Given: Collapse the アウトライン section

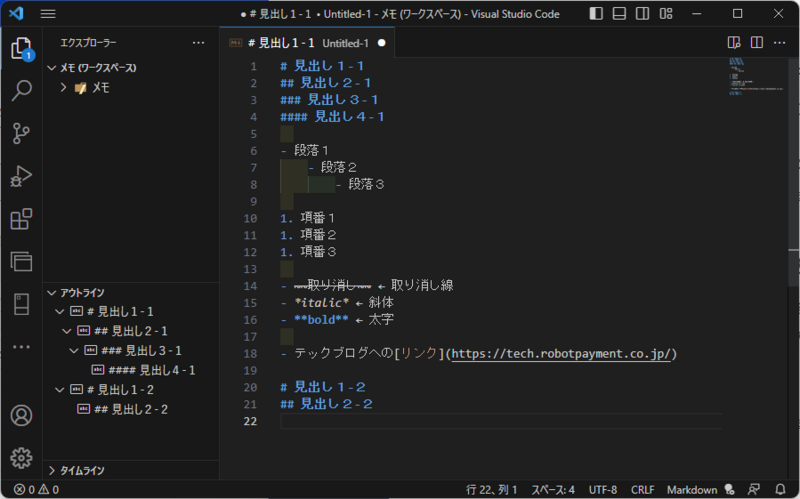Looking at the screenshot, I should point(52,293).
